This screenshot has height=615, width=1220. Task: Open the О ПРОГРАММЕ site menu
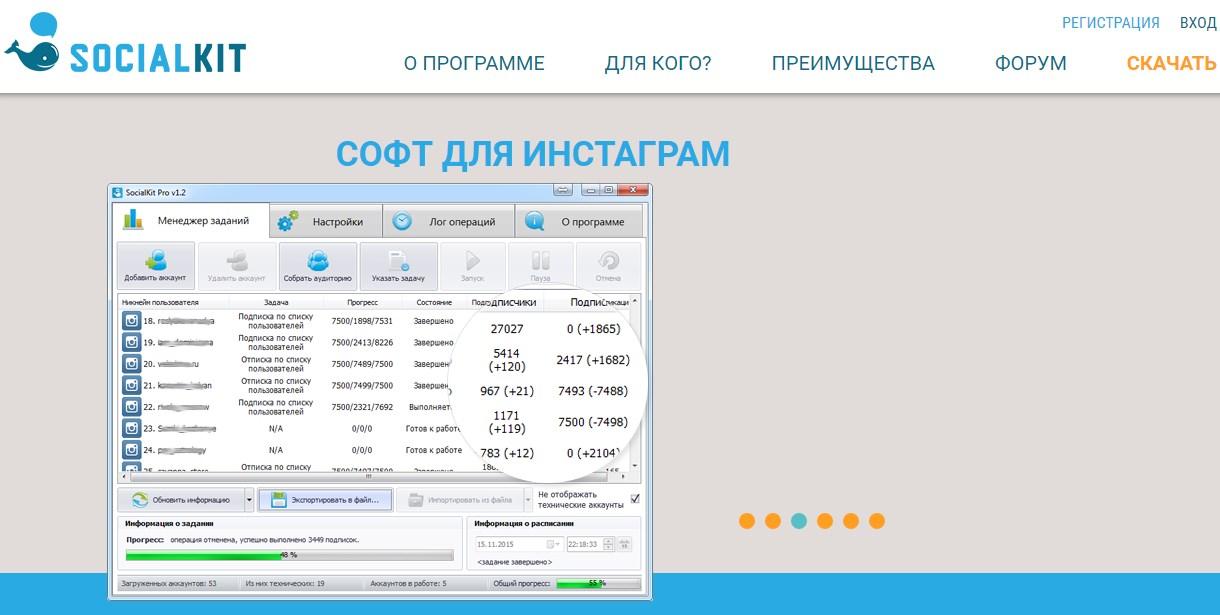tap(474, 63)
